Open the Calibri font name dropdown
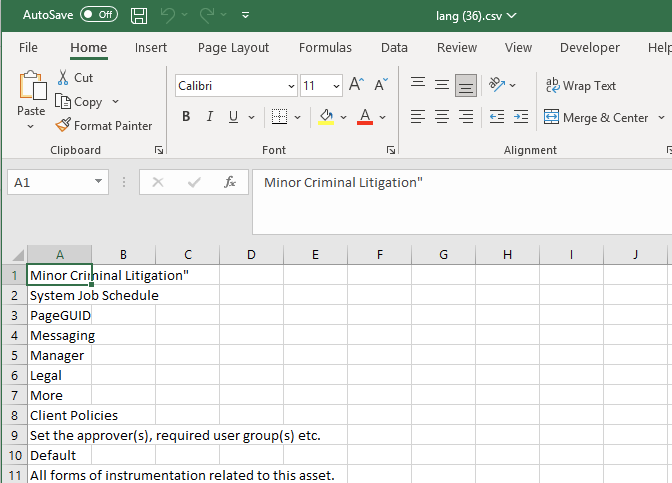 pos(291,87)
